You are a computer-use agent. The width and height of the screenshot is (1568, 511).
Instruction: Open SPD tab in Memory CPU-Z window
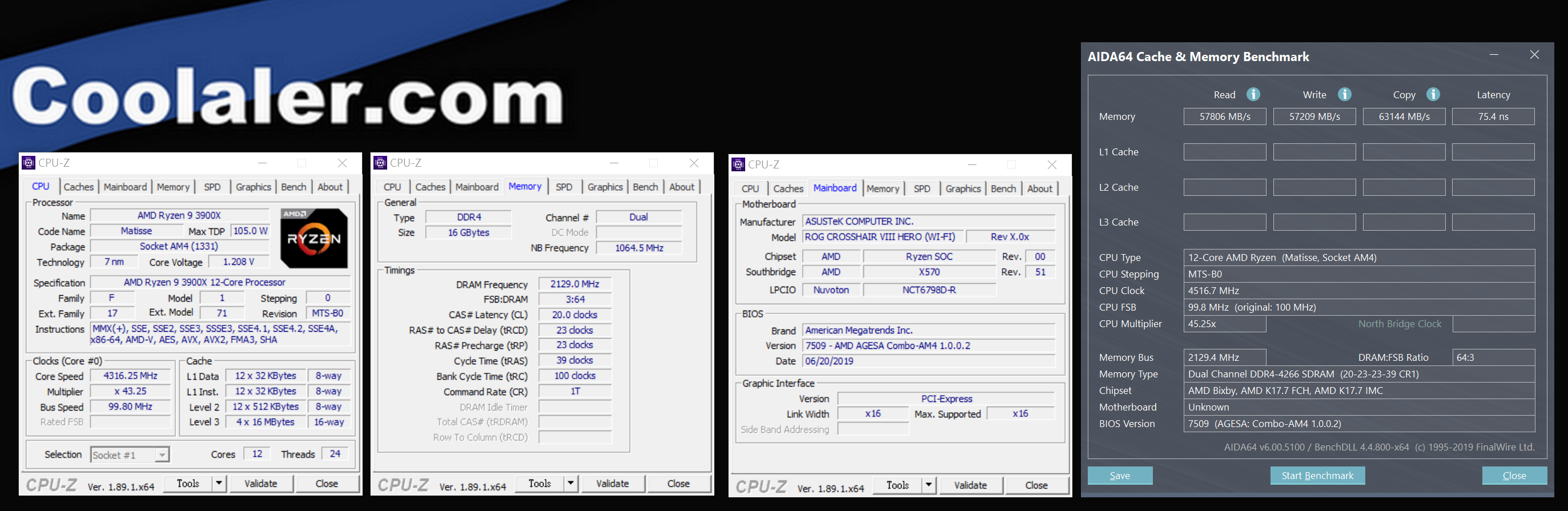(564, 187)
